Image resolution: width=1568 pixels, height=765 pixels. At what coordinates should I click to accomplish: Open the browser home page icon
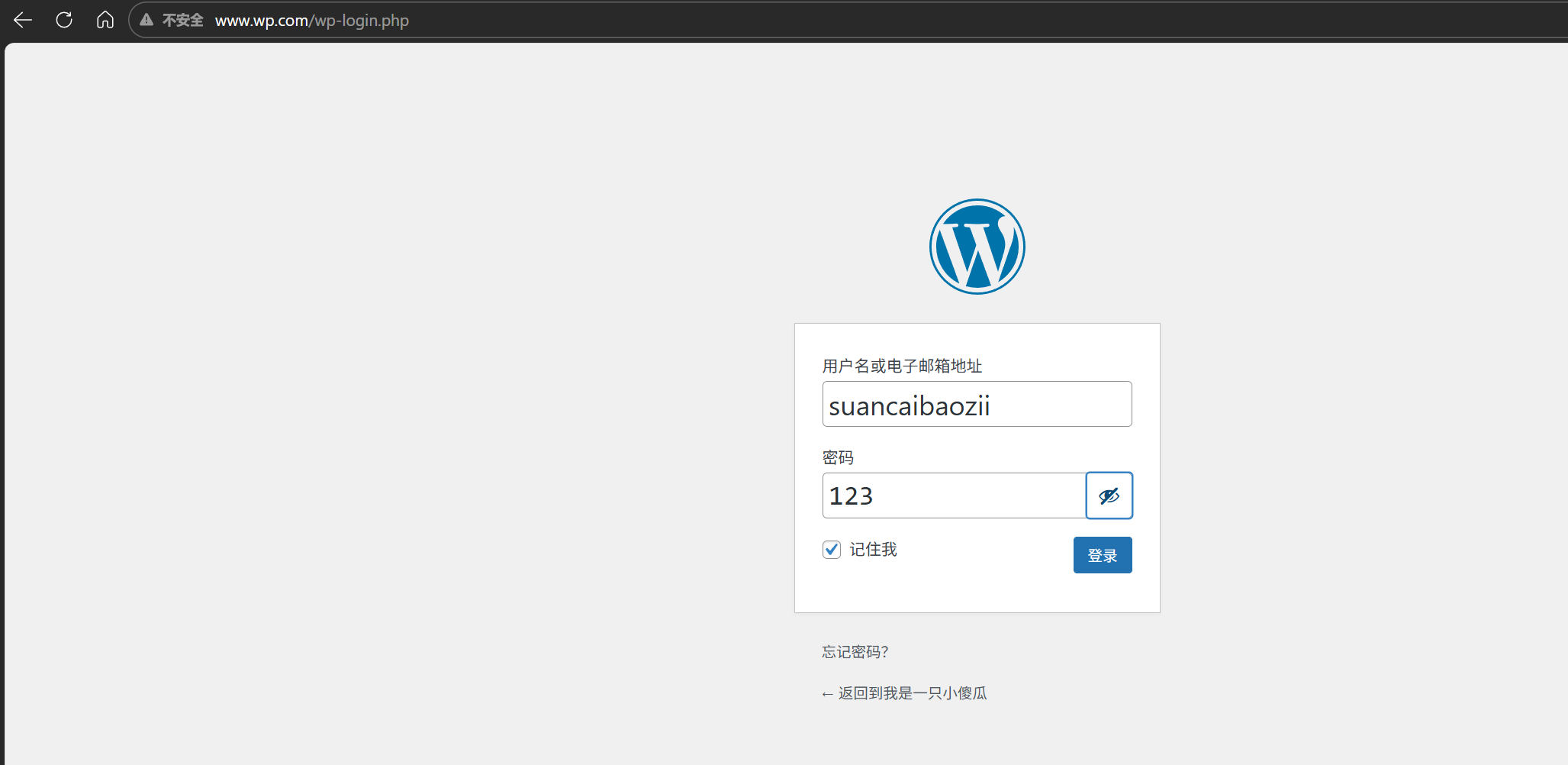pyautogui.click(x=105, y=20)
